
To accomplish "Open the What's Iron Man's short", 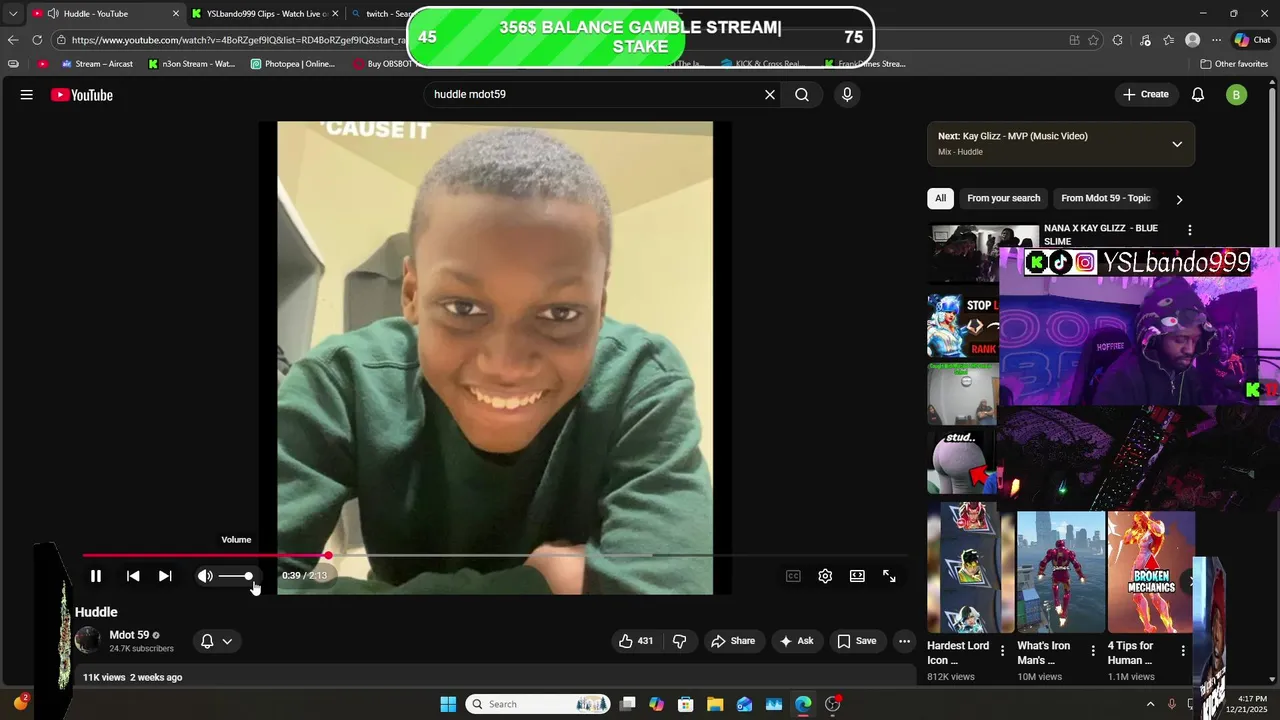I will coord(1060,572).
